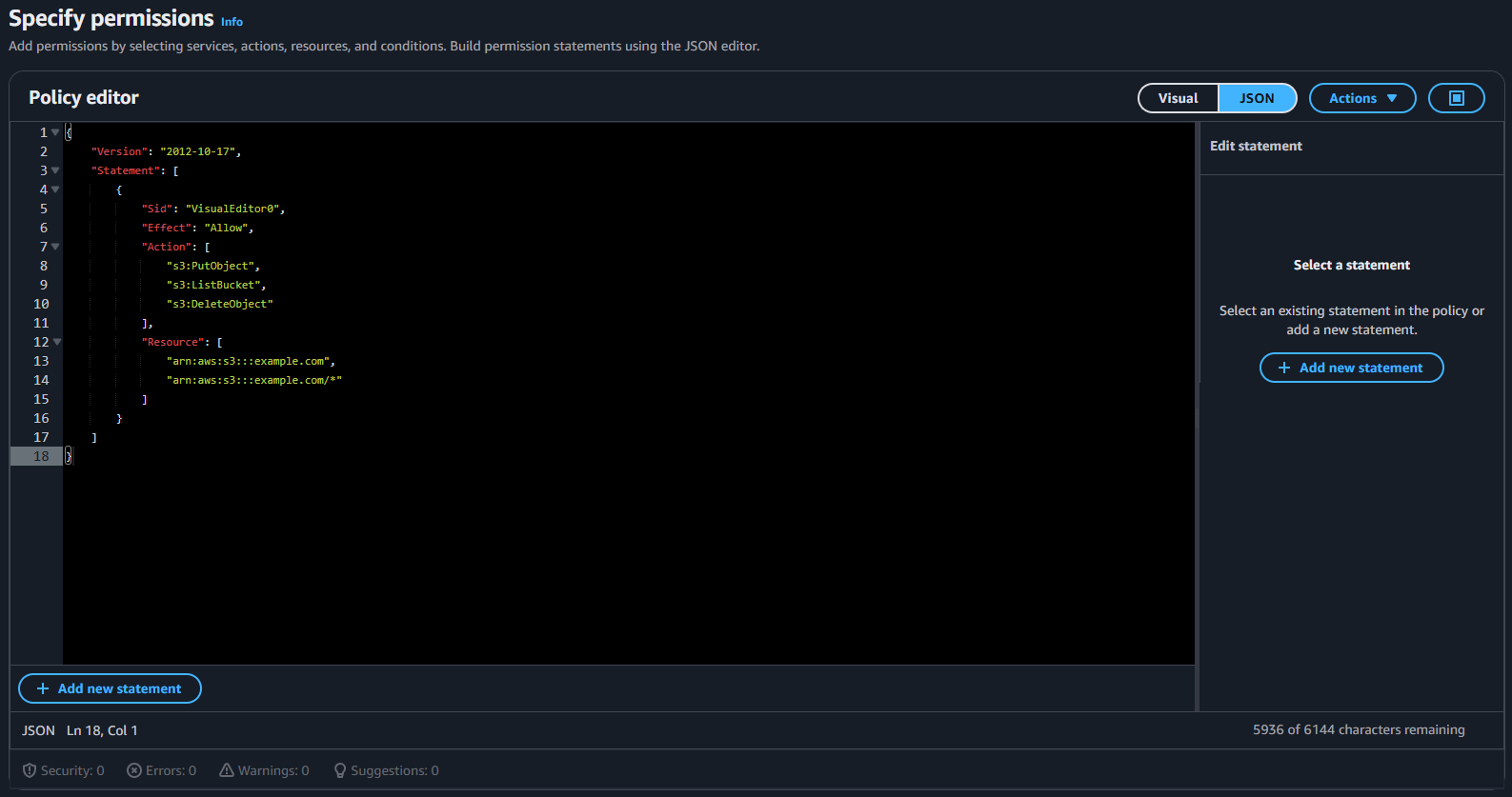Click the "Action" key on line 7

(166, 247)
